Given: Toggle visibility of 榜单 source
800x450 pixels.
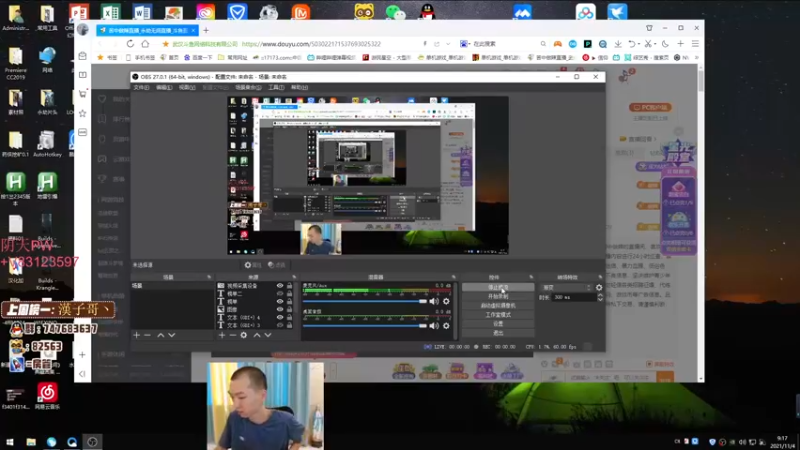Looking at the screenshot, I should point(280,302).
